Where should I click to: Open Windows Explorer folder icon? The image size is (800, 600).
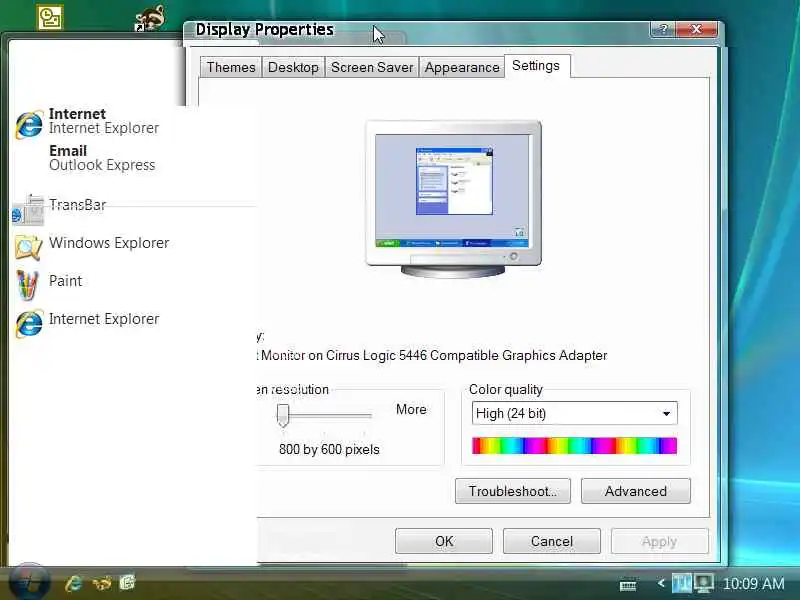click(29, 247)
